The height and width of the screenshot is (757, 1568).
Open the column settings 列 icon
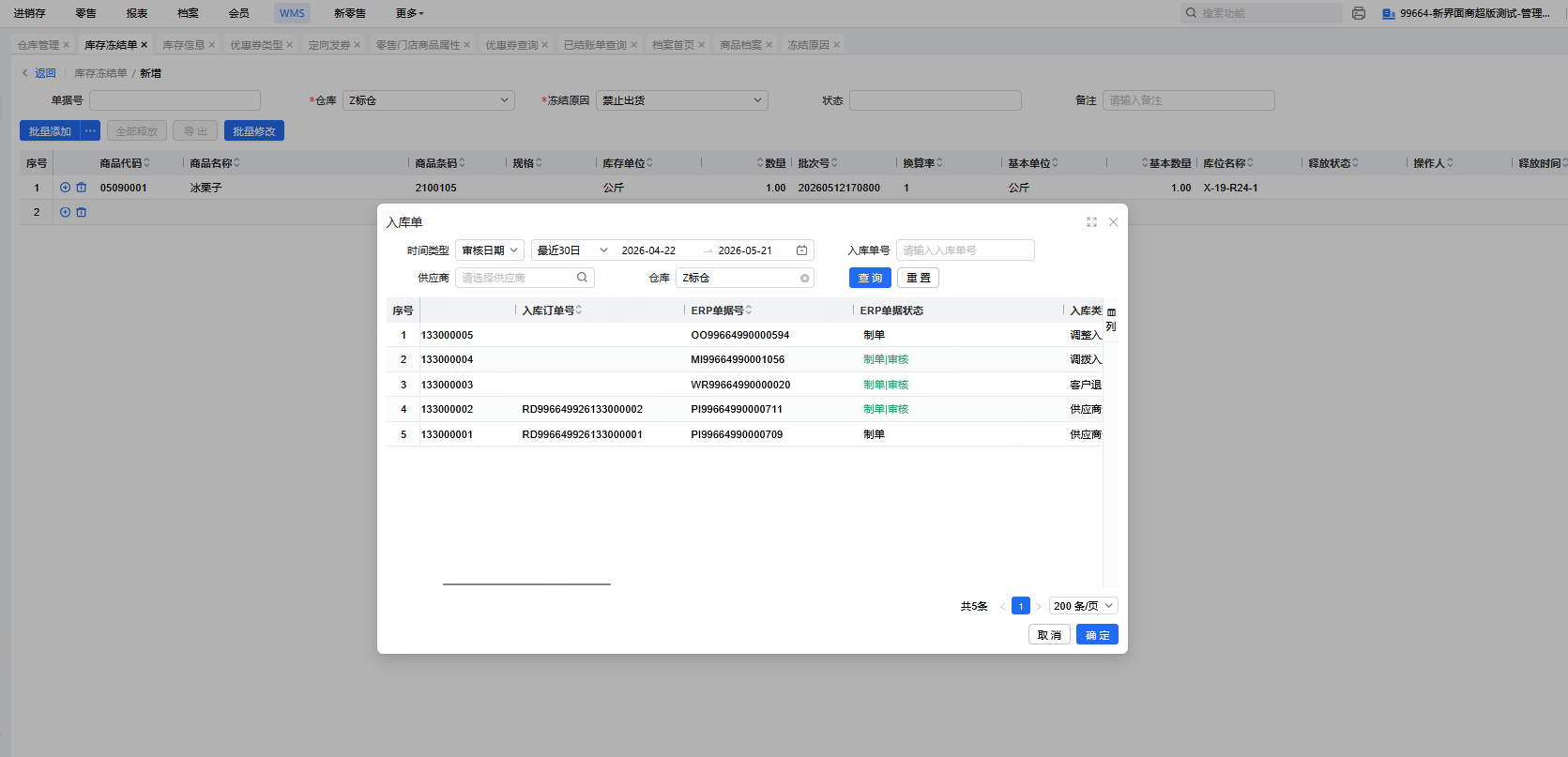click(1111, 319)
